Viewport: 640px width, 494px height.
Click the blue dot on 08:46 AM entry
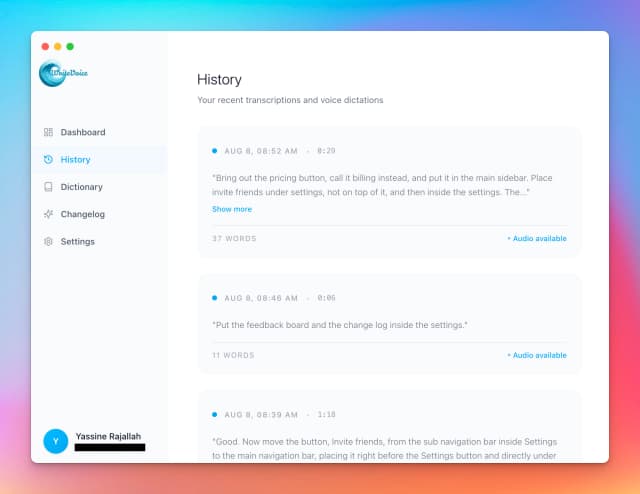pyautogui.click(x=214, y=298)
